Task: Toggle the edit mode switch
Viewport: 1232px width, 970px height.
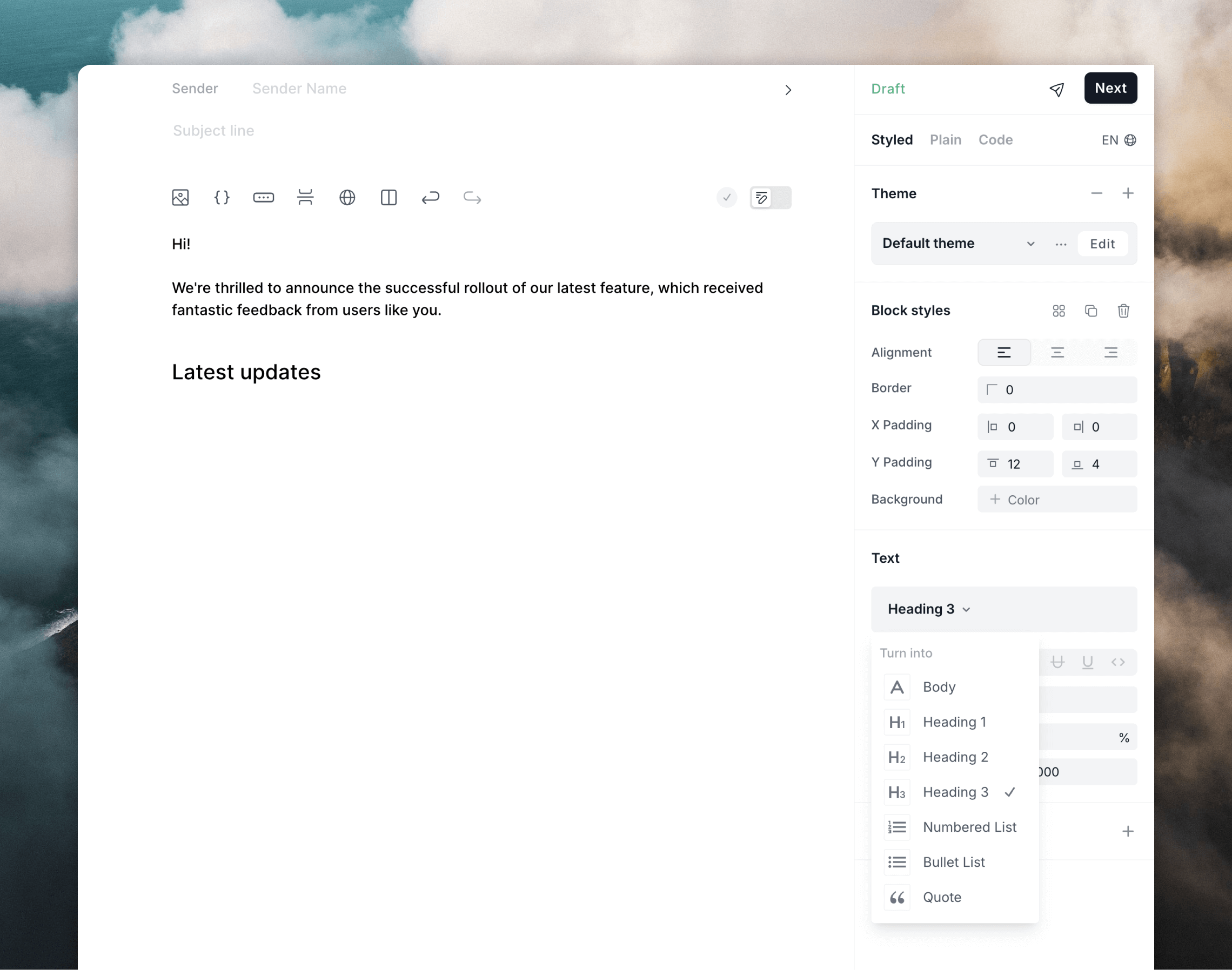Action: 770,198
